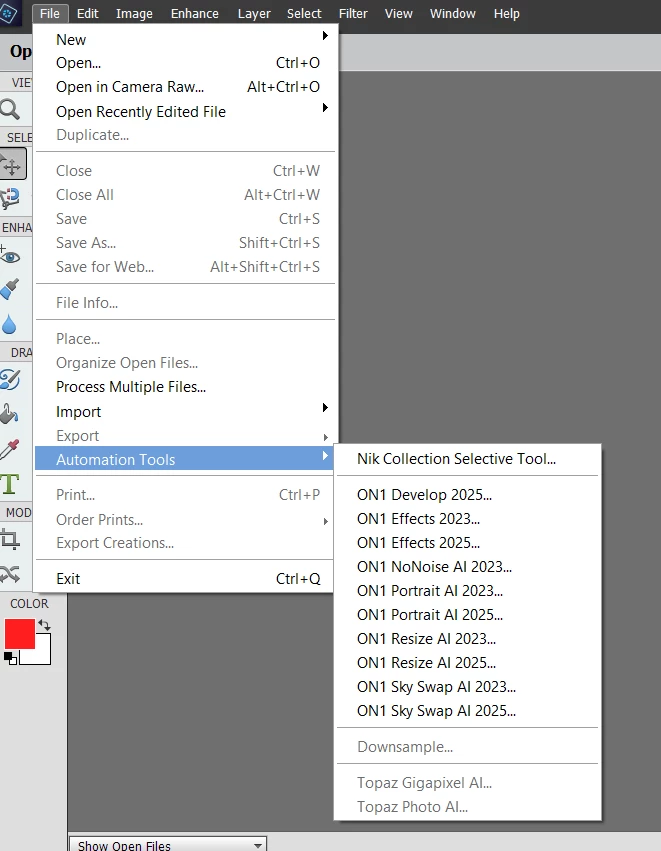Click the File Info... entry
661x851 pixels.
(x=186, y=302)
